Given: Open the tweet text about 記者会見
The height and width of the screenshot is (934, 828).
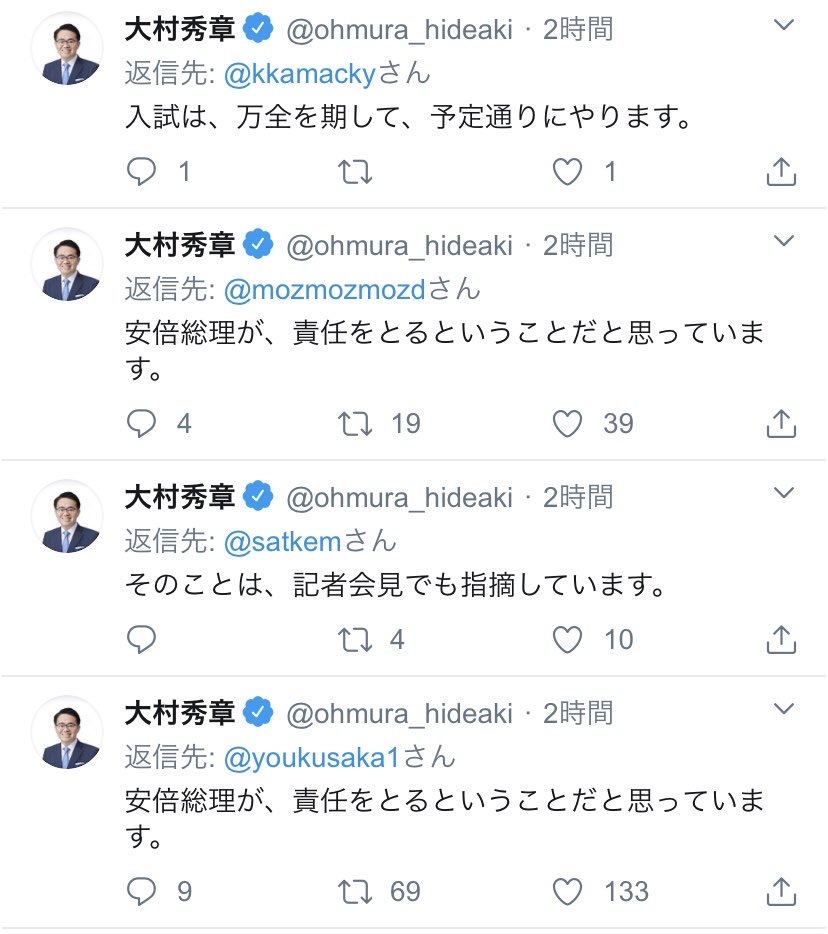Looking at the screenshot, I should (395, 585).
